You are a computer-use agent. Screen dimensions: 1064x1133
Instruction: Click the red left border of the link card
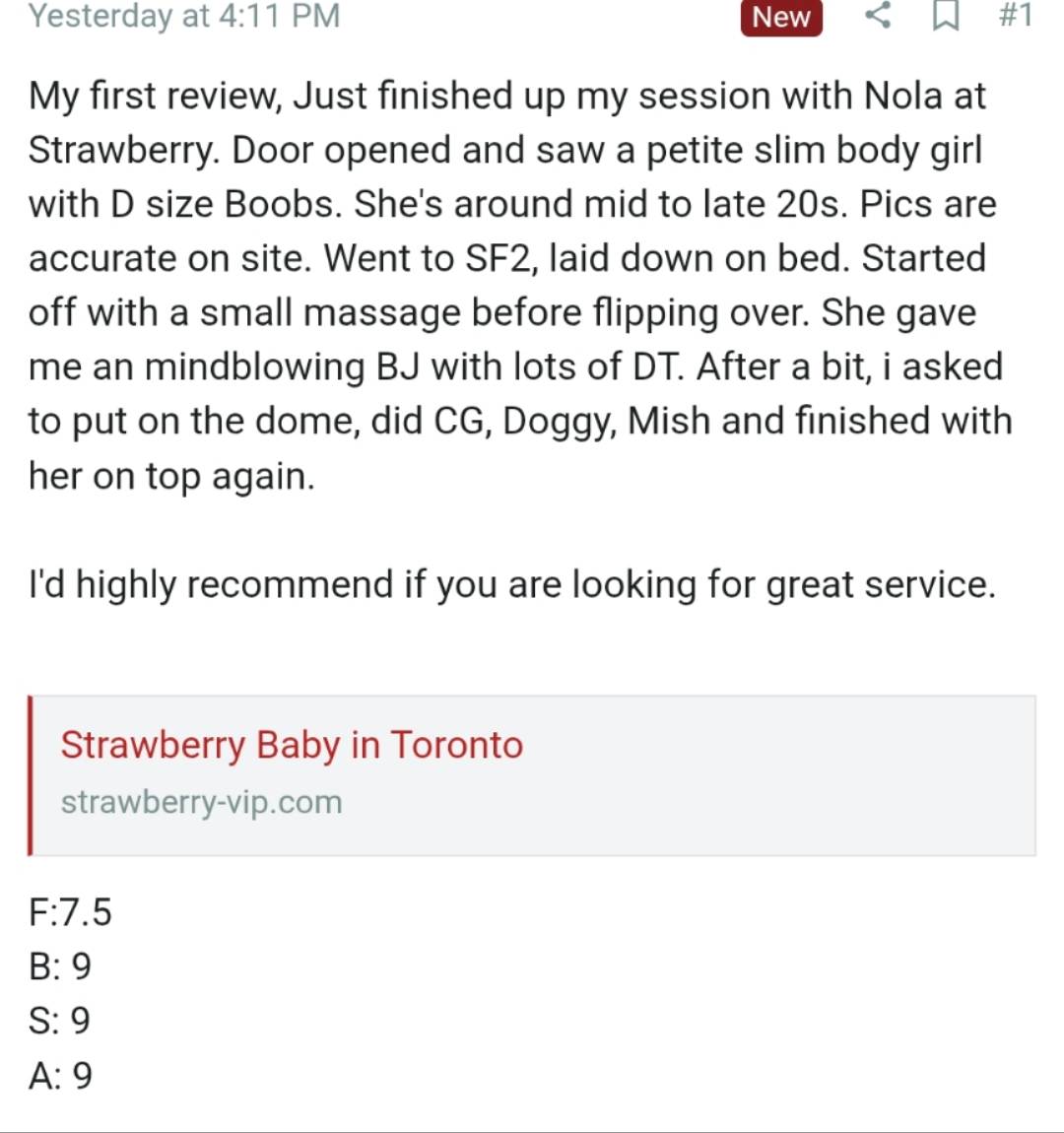click(30, 775)
